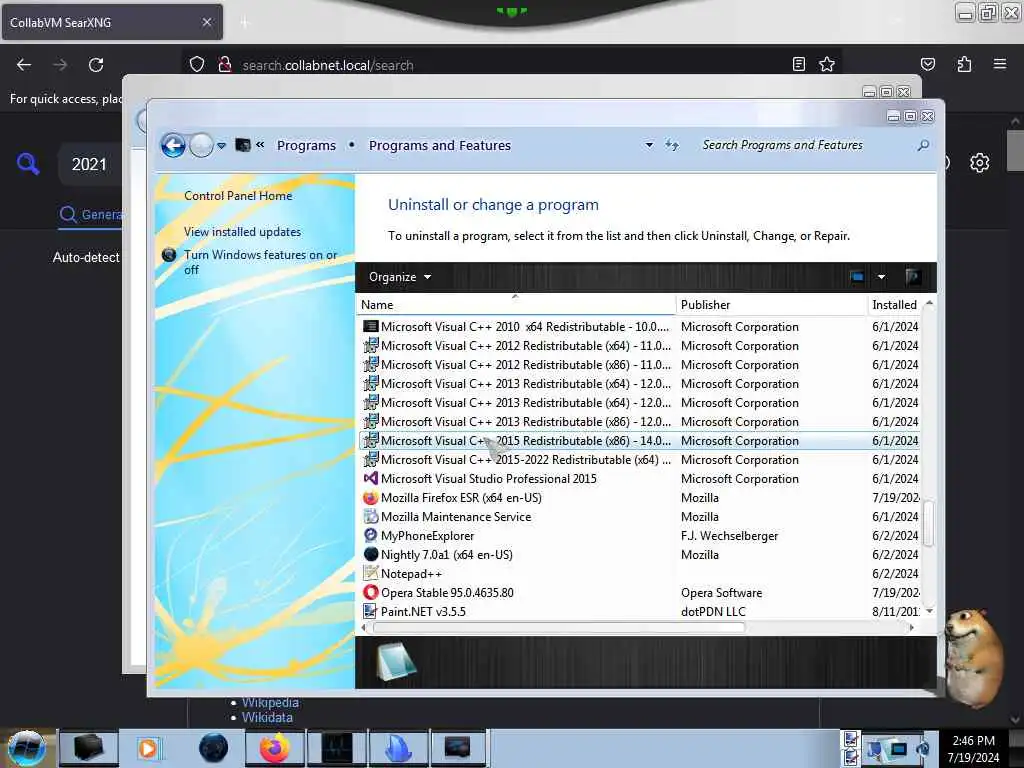This screenshot has height=768, width=1024.
Task: Select Visual C++ 2015-2022 Redistributable (x64)
Action: [x=640, y=460]
